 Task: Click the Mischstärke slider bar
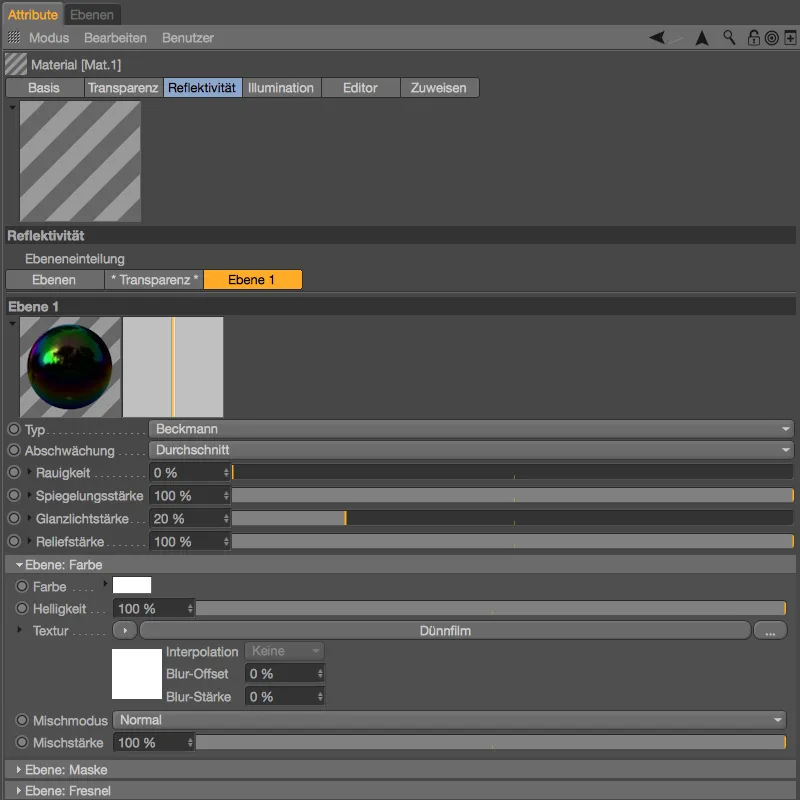(491, 742)
